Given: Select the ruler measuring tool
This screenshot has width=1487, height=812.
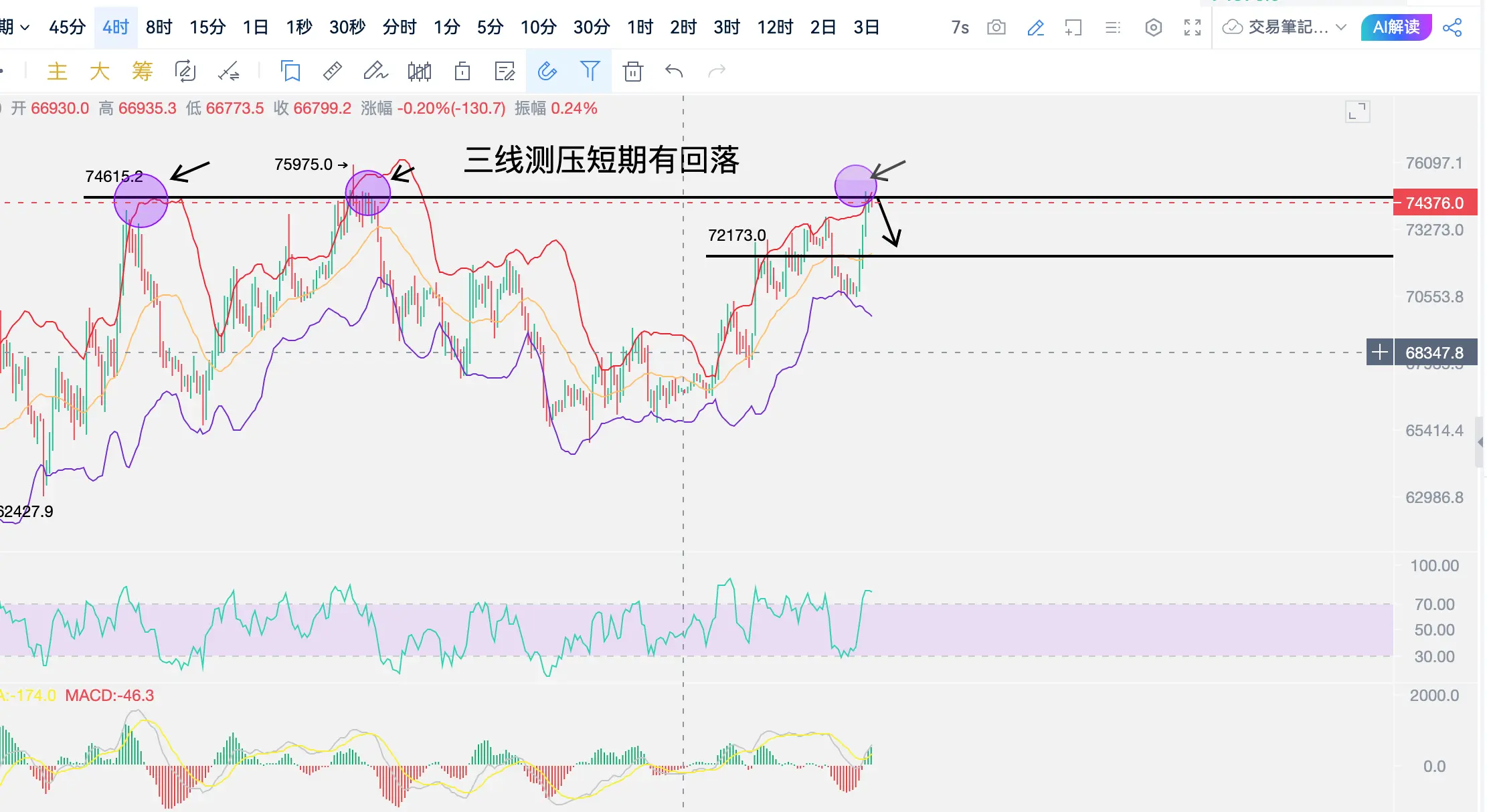Looking at the screenshot, I should click(x=333, y=71).
